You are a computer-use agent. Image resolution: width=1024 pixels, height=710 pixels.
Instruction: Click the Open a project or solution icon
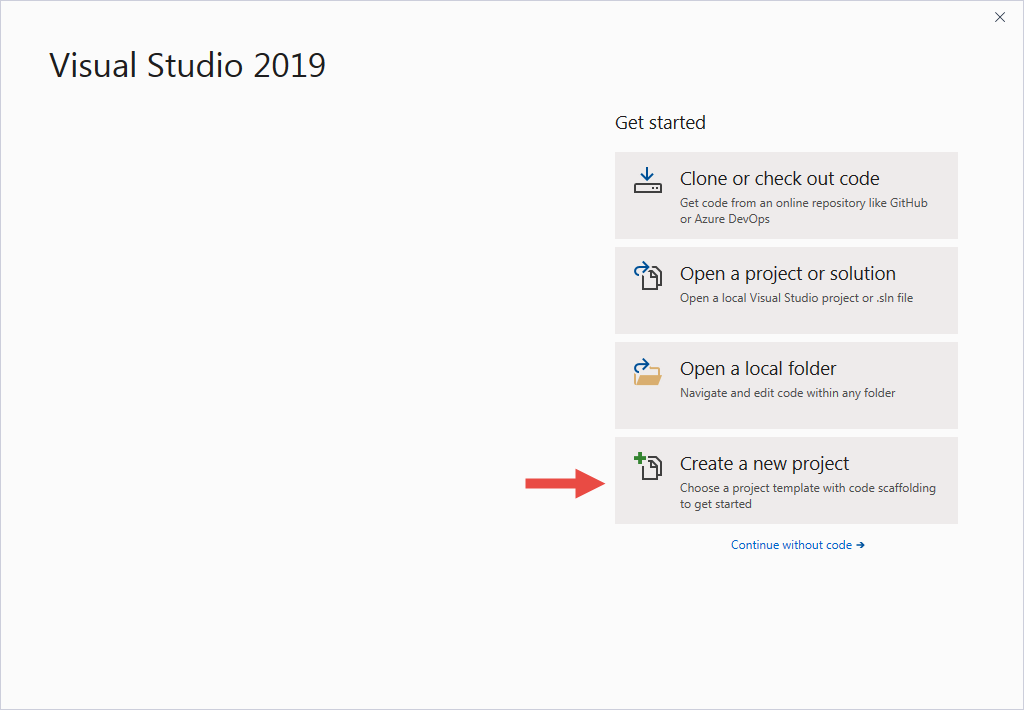click(x=647, y=276)
